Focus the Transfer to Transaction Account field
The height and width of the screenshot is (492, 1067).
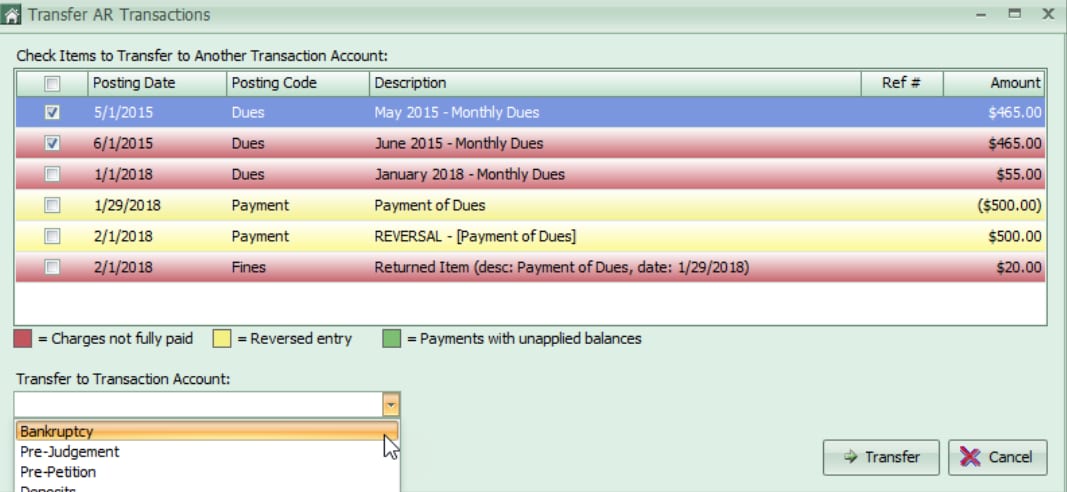coord(199,406)
